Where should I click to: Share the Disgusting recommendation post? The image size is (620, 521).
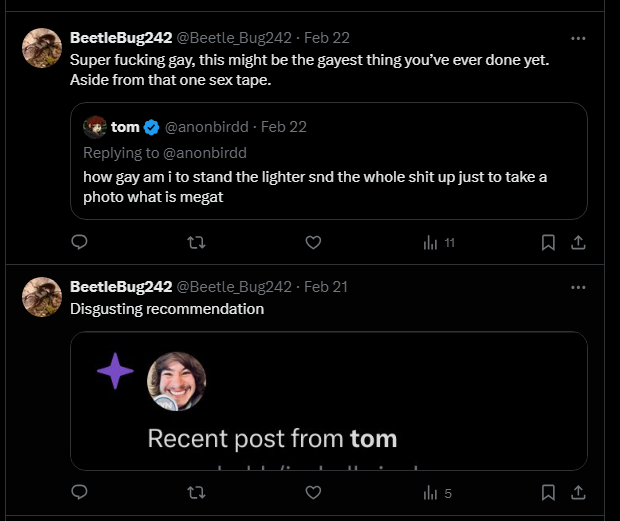tap(578, 492)
